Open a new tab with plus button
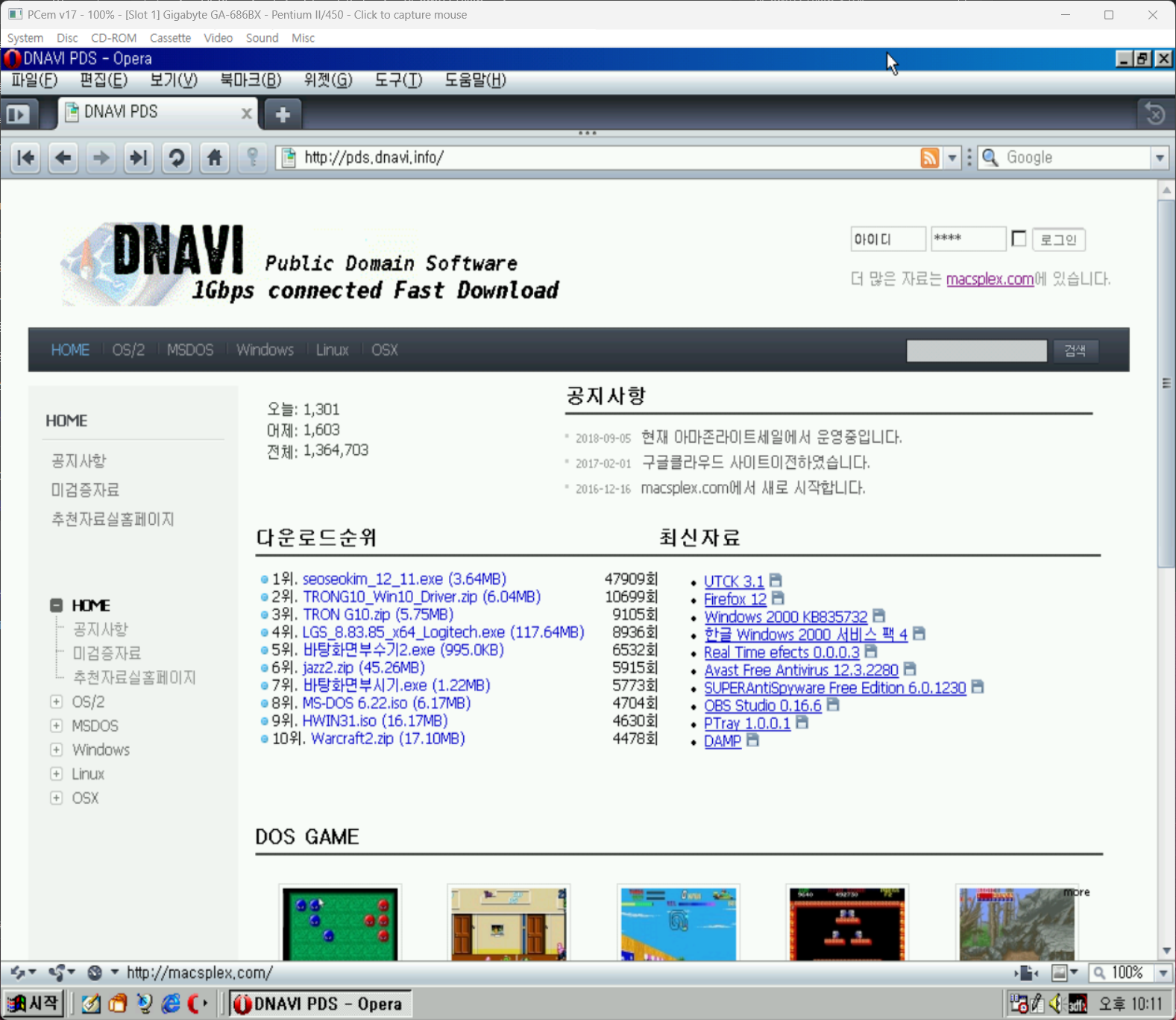Viewport: 1176px width, 1020px height. [x=283, y=114]
